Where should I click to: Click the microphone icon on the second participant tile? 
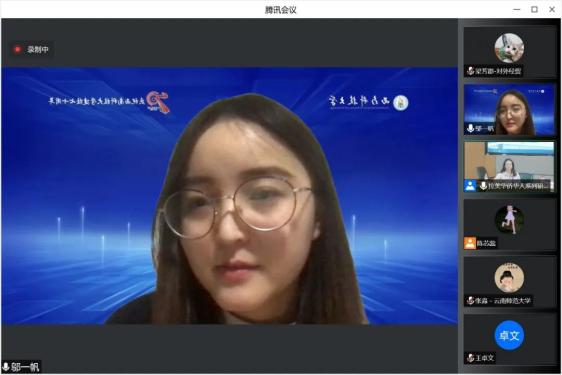[471, 128]
